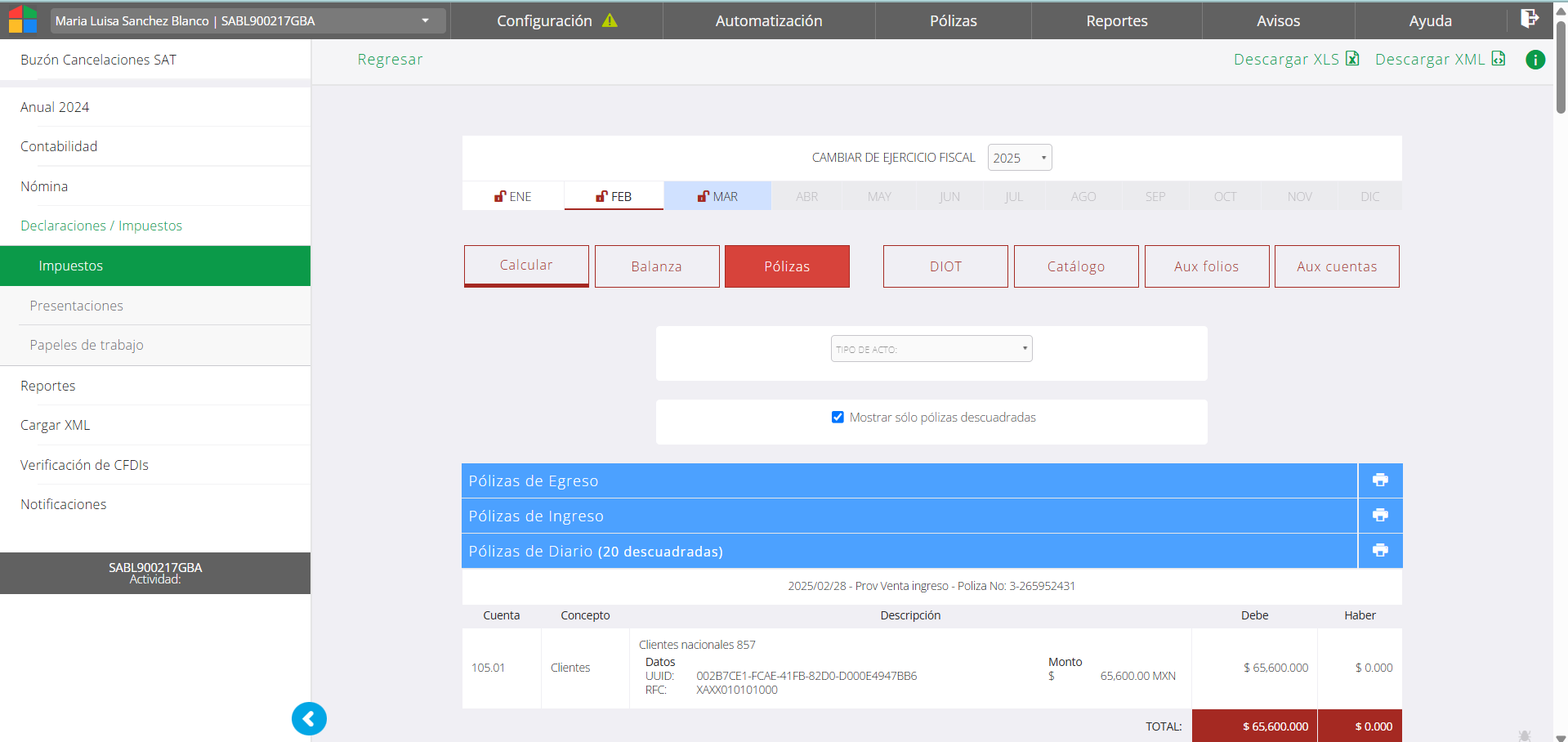This screenshot has height=742, width=1568.
Task: Open the Automatización menu
Action: [x=768, y=20]
